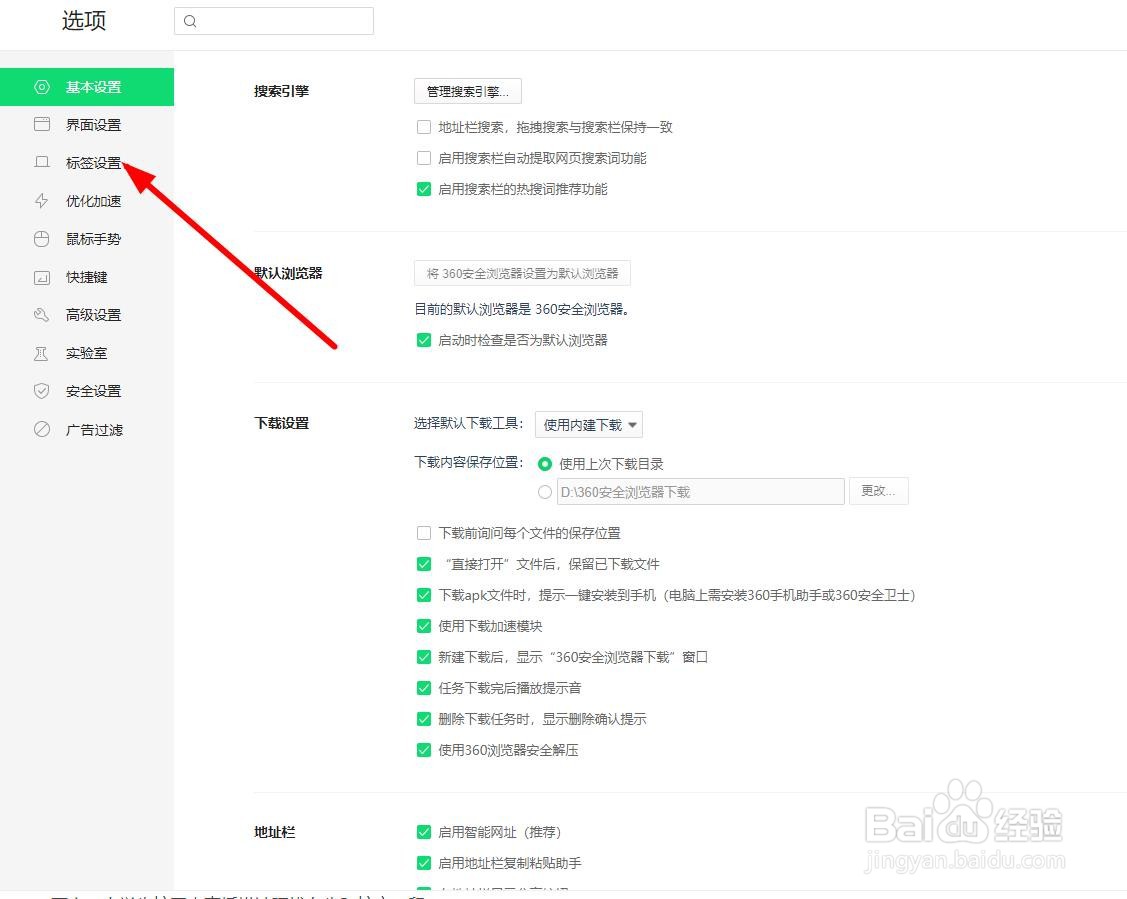The height and width of the screenshot is (899, 1127).
Task: Uncheck 使用下载加速模块
Action: pyautogui.click(x=424, y=626)
